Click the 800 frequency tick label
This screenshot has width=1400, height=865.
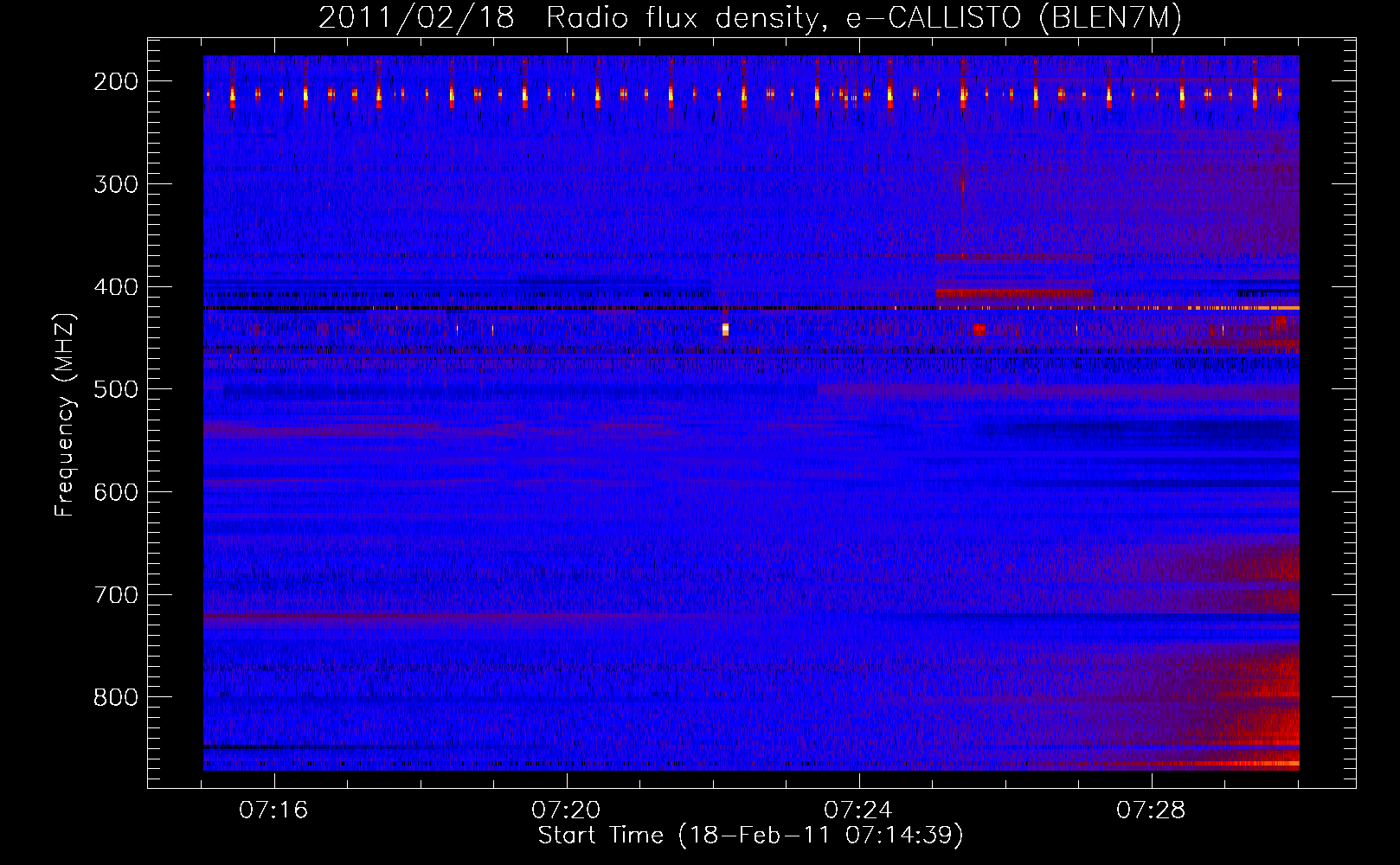point(116,697)
